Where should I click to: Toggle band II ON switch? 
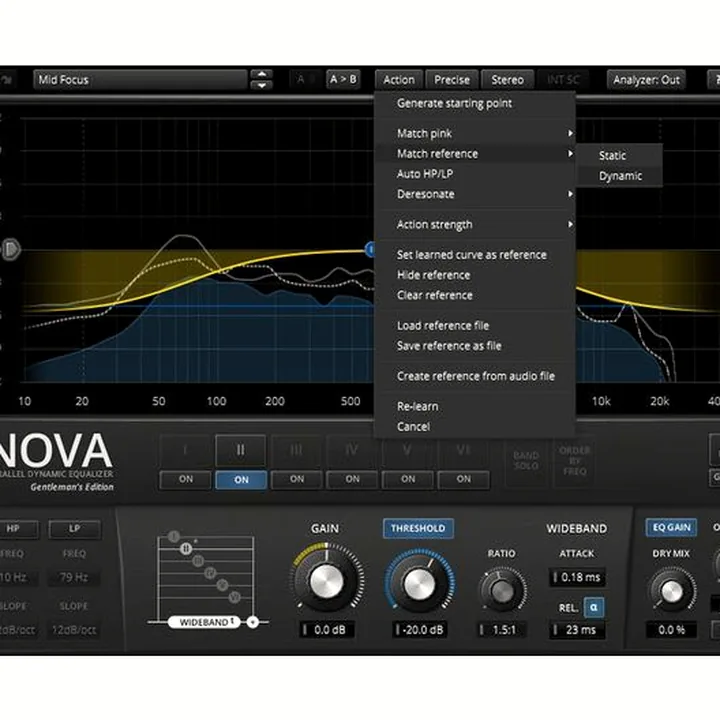coord(241,480)
